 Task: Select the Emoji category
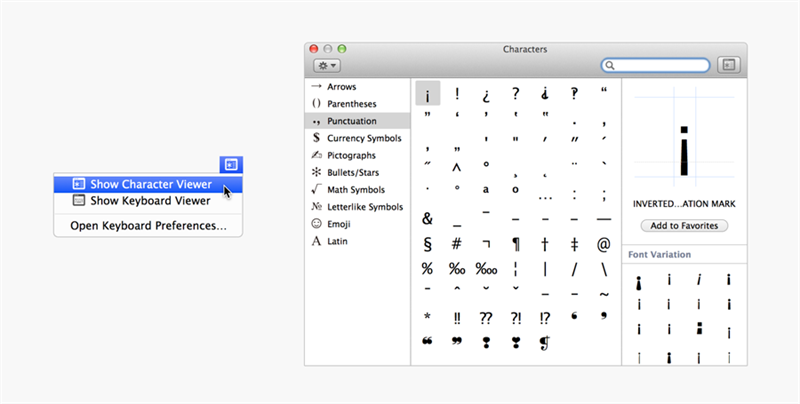pyautogui.click(x=357, y=224)
